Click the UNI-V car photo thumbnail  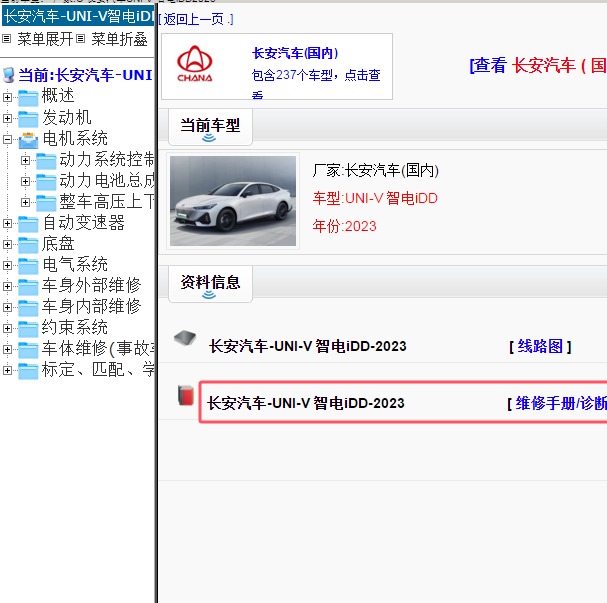point(233,201)
